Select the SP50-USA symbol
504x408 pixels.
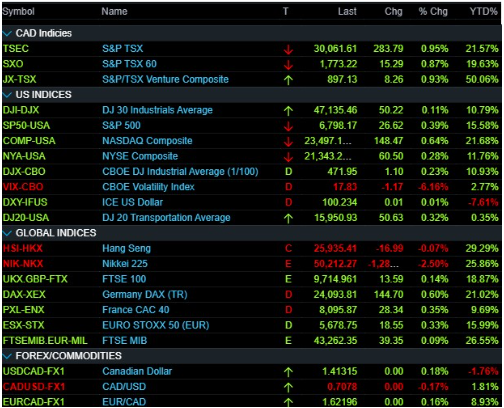(26, 125)
